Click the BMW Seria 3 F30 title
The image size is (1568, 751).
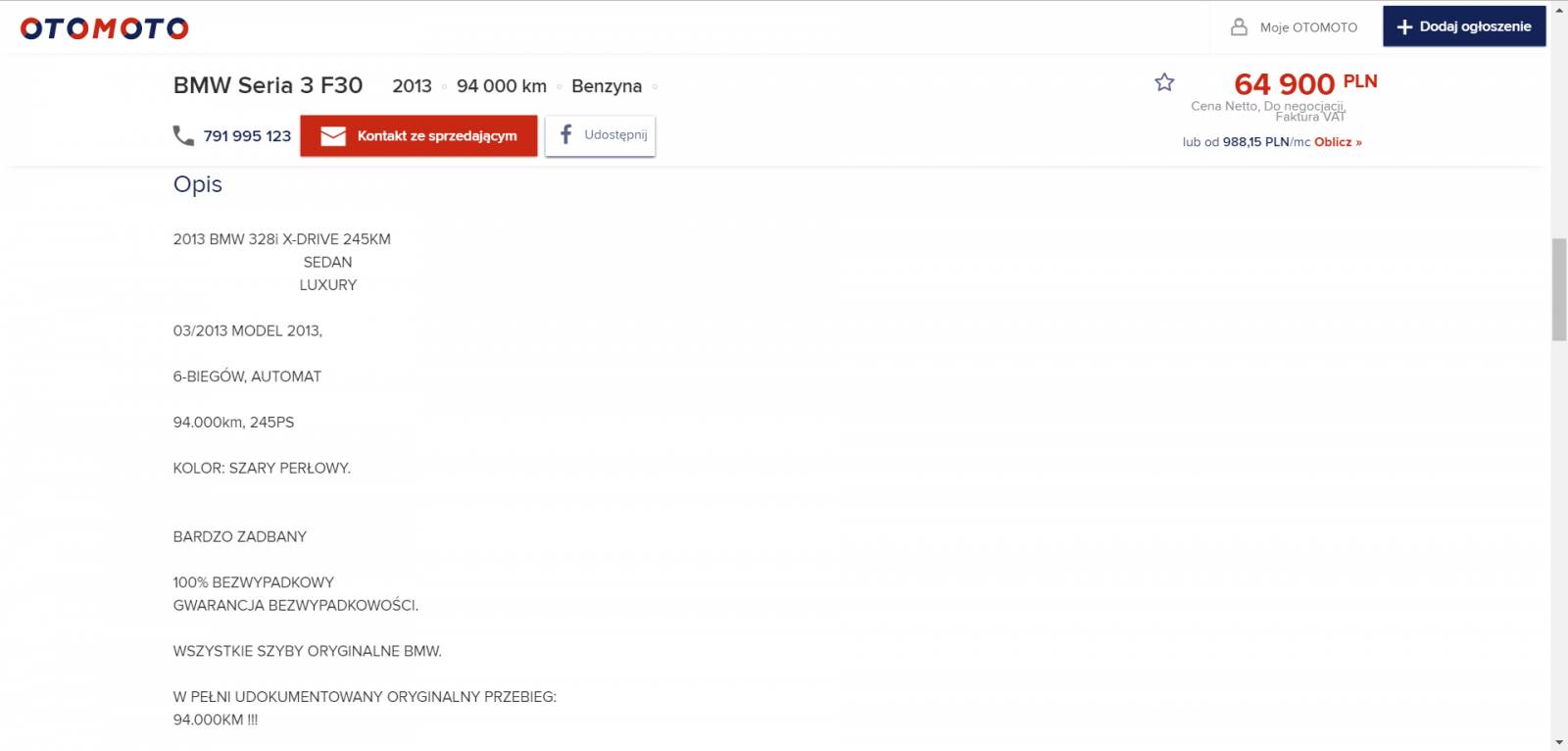(268, 86)
